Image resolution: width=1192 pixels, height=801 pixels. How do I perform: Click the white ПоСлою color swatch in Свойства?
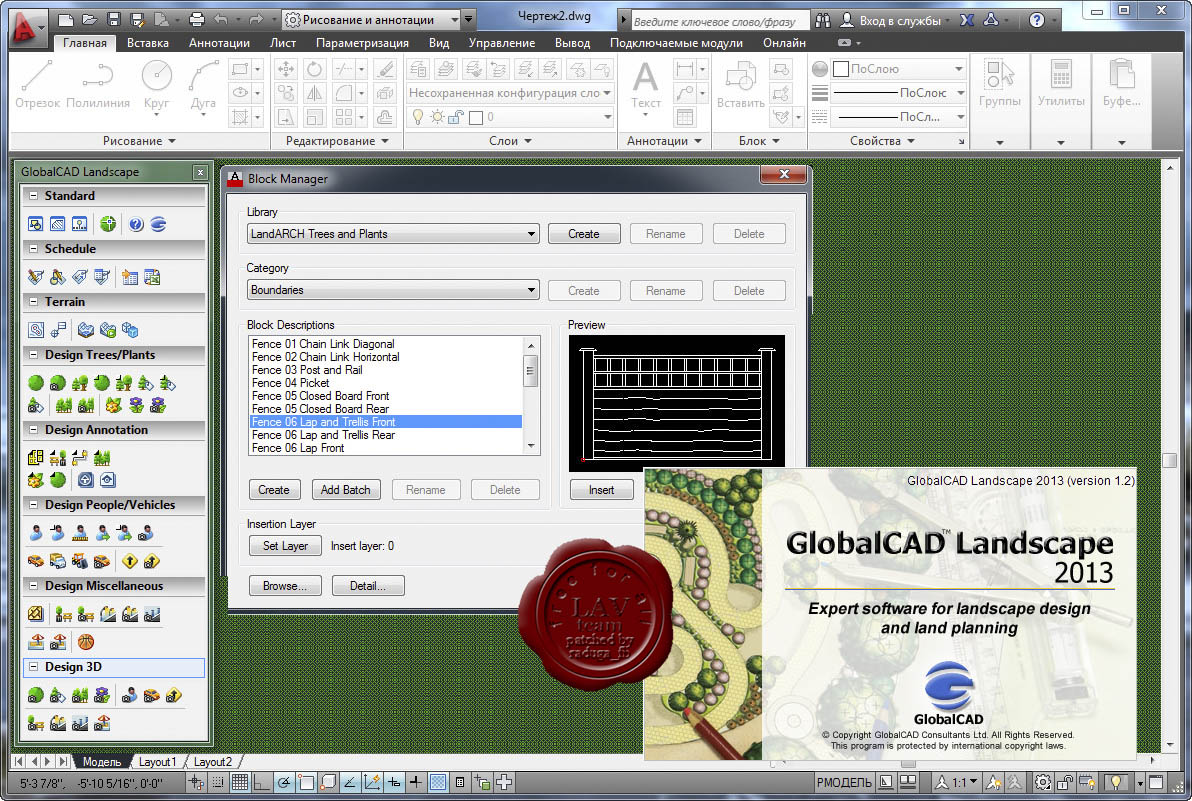tap(841, 69)
